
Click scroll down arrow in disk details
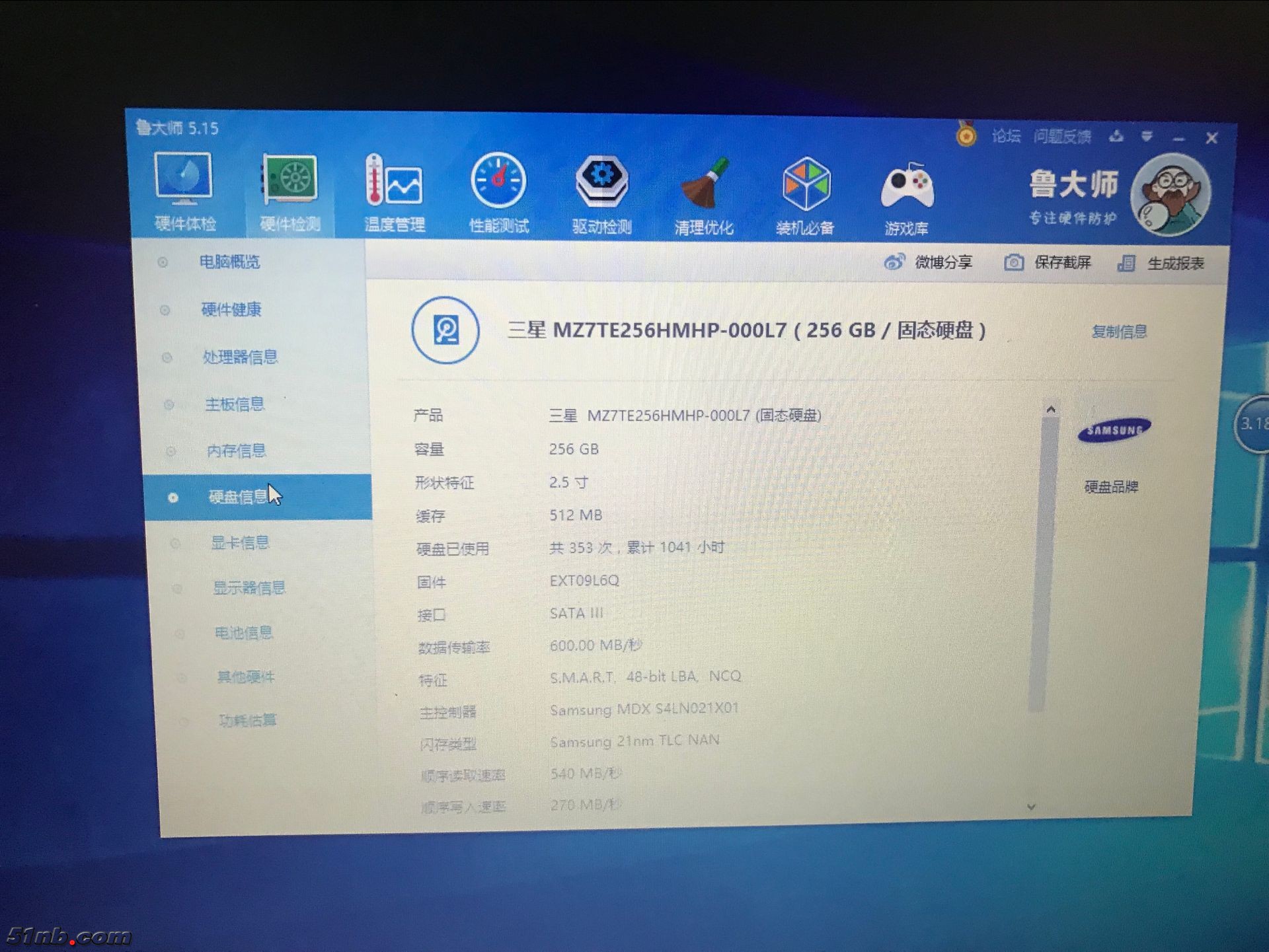1031,807
